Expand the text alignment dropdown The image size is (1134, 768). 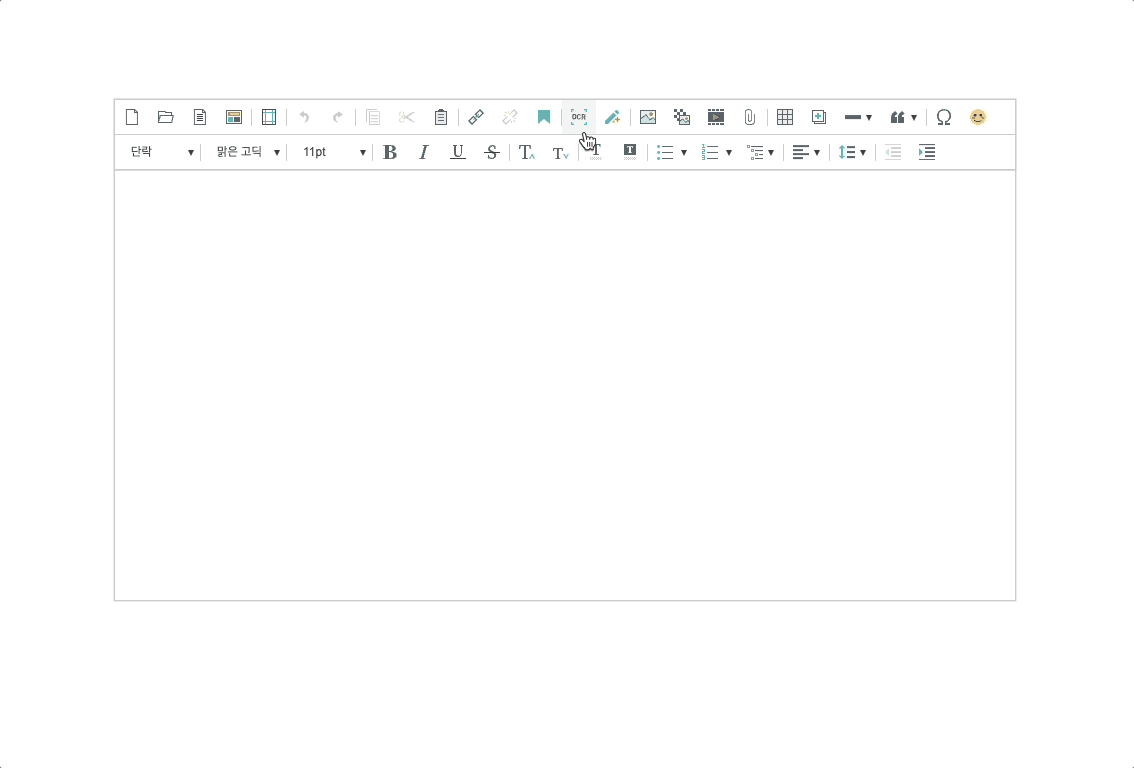coord(806,152)
